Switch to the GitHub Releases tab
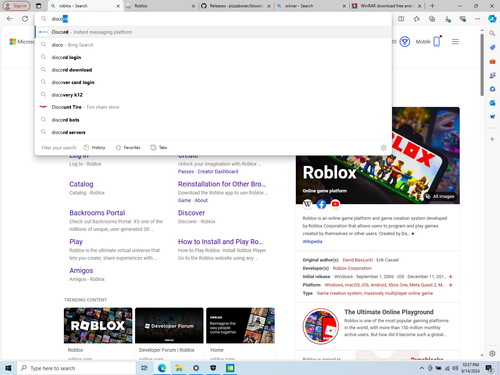 point(236,6)
